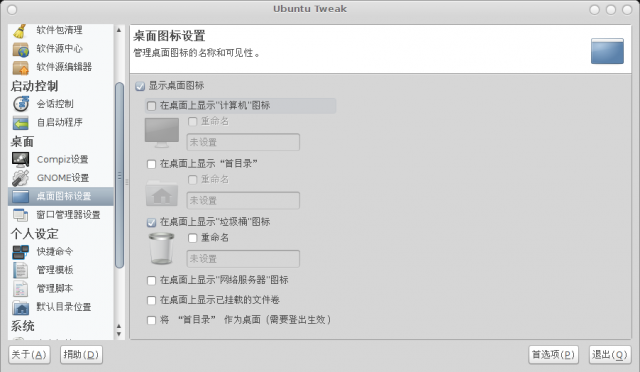Click the 软件源中心 globe box icon
Image resolution: width=640 pixels, height=372 pixels.
click(x=20, y=49)
